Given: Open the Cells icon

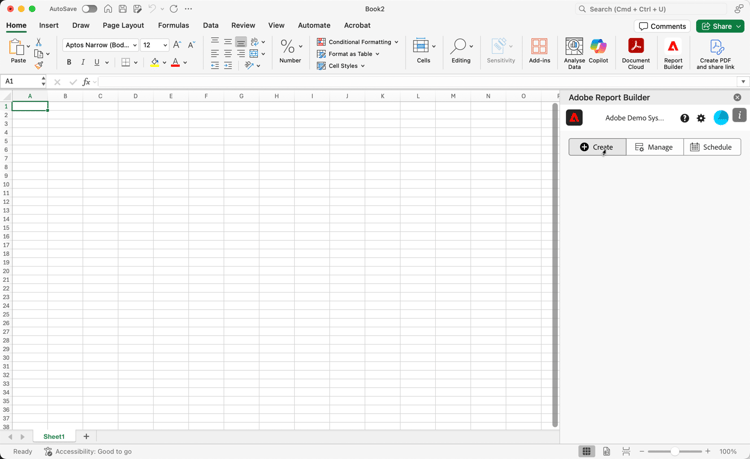Looking at the screenshot, I should 421,46.
